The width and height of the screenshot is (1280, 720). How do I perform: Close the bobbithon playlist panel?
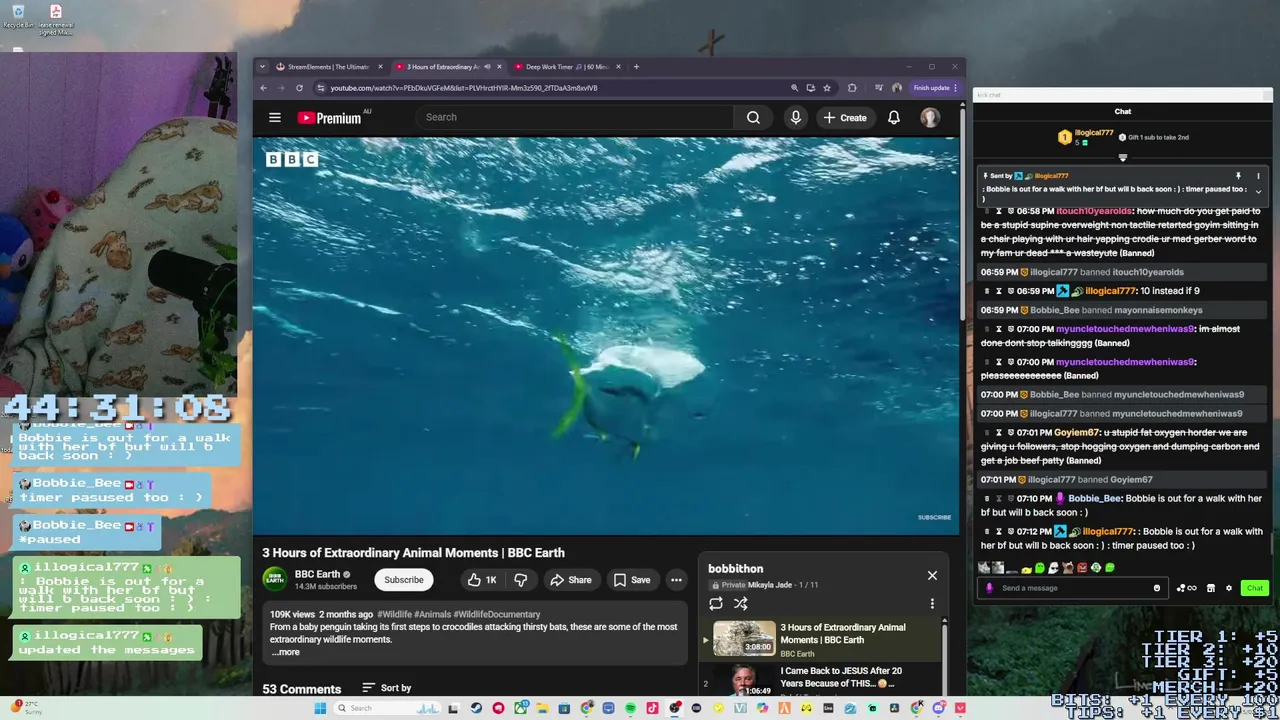coord(932,575)
